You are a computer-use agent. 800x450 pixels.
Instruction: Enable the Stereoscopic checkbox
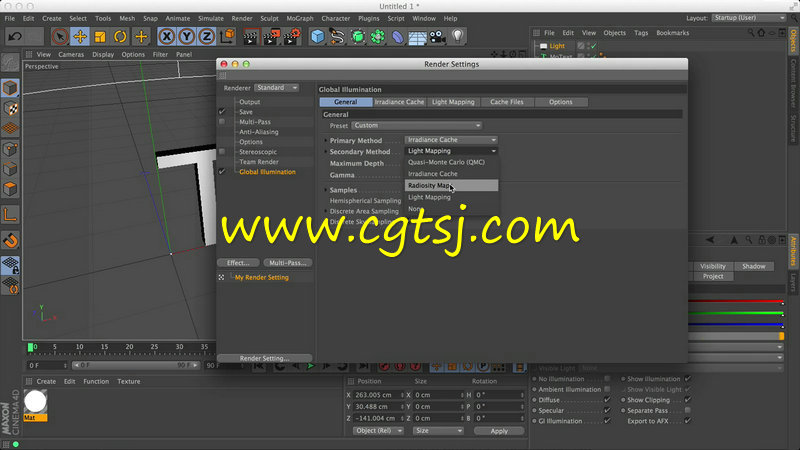click(x=222, y=152)
